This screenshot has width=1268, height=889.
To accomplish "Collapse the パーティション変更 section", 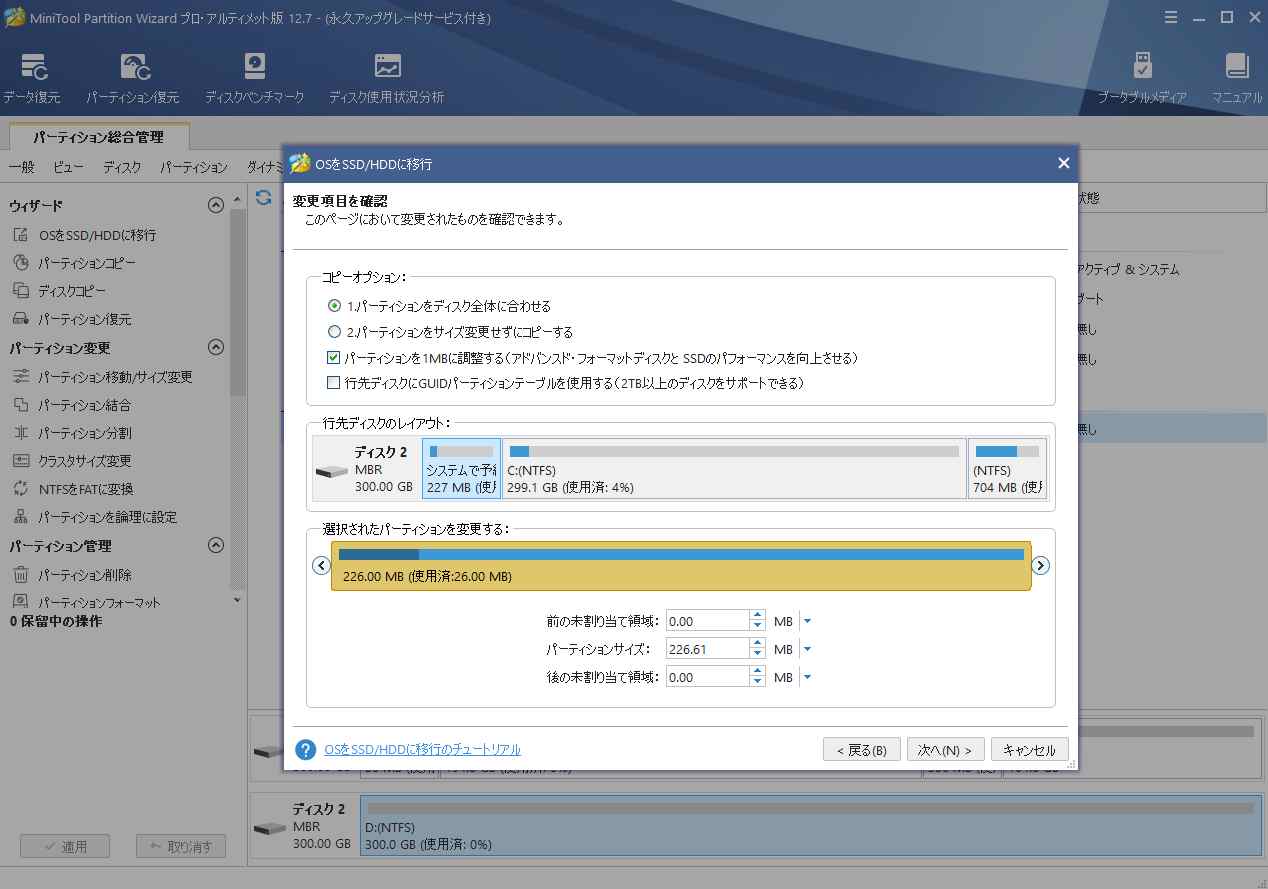I will [x=215, y=349].
